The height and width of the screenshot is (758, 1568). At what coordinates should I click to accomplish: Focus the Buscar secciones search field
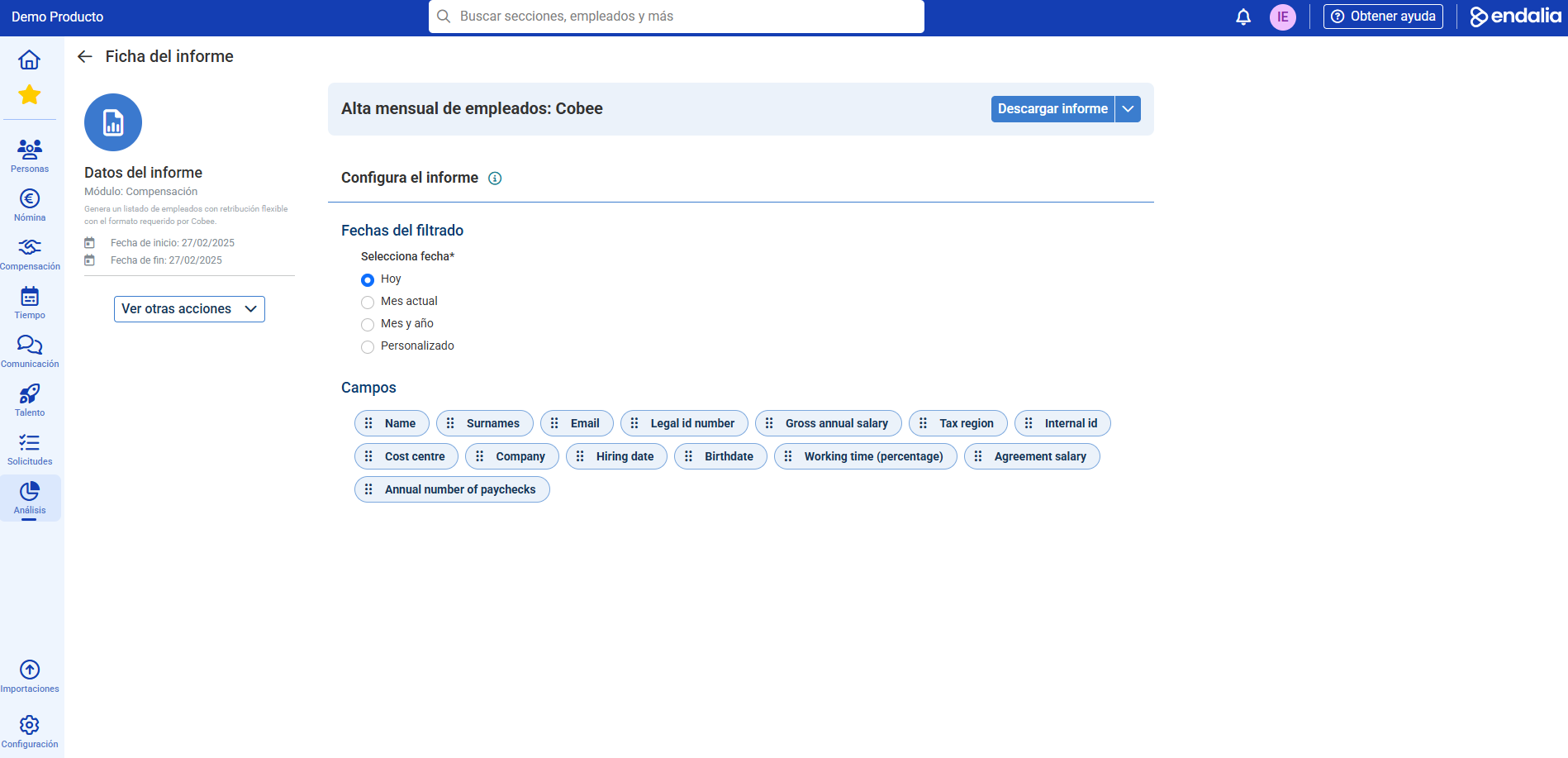click(677, 17)
